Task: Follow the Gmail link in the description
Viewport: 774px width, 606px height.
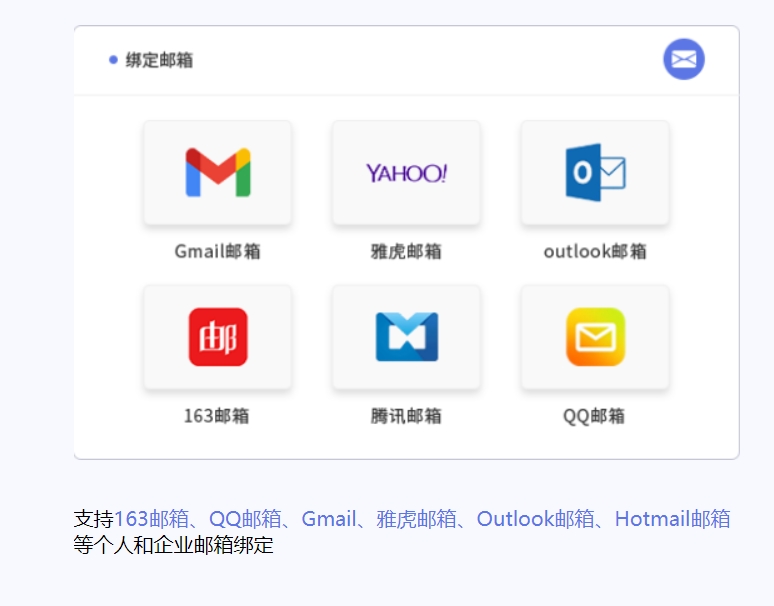Action: [329, 519]
